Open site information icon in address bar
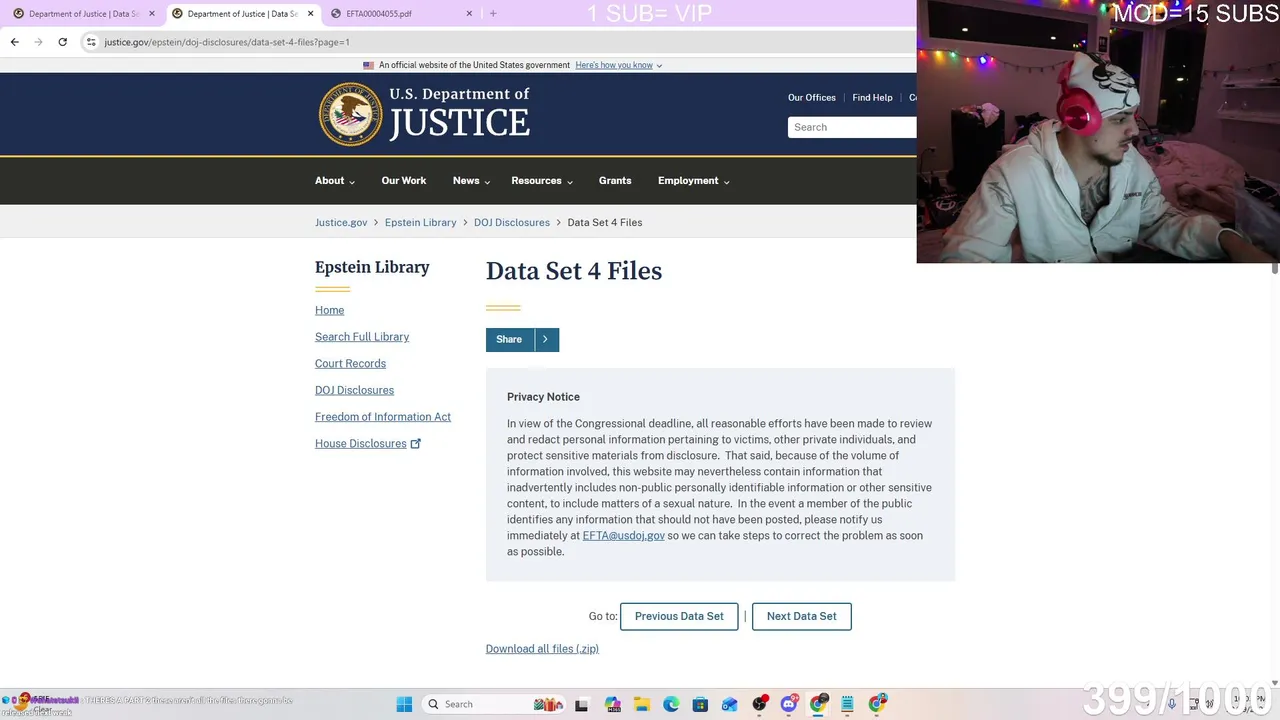1280x720 pixels. point(91,42)
